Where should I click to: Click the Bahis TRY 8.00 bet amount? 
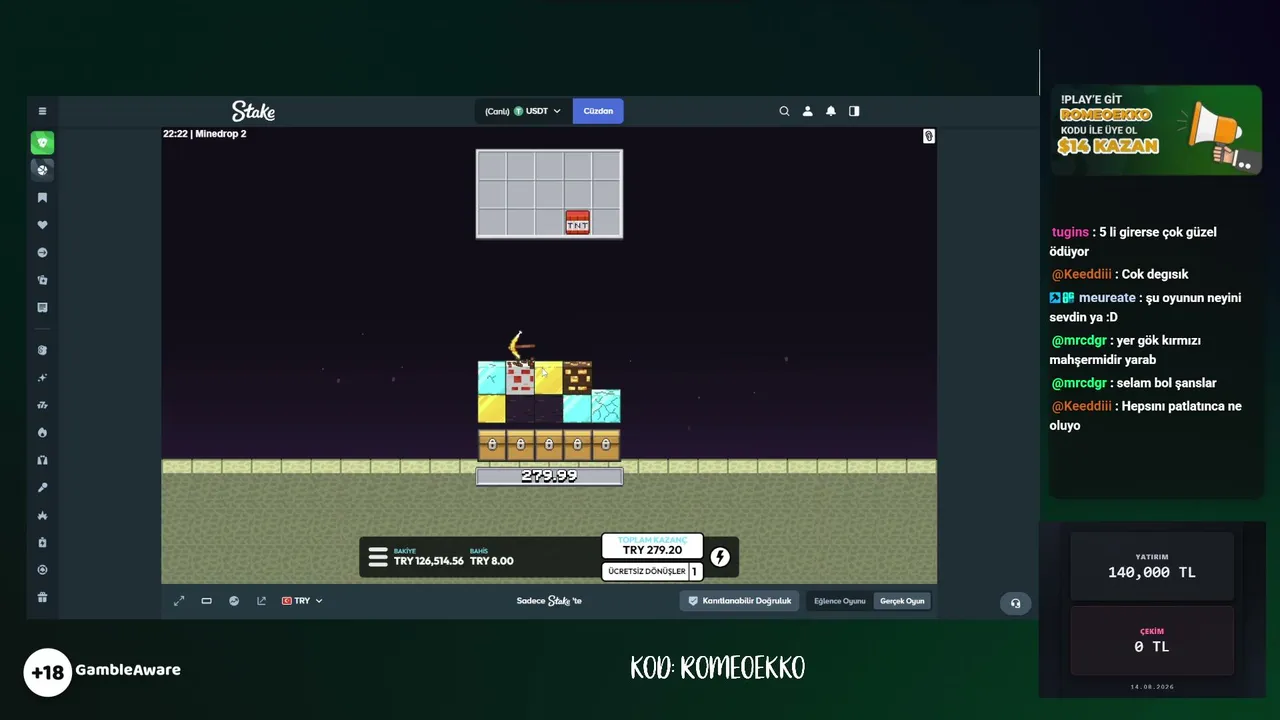tap(492, 557)
